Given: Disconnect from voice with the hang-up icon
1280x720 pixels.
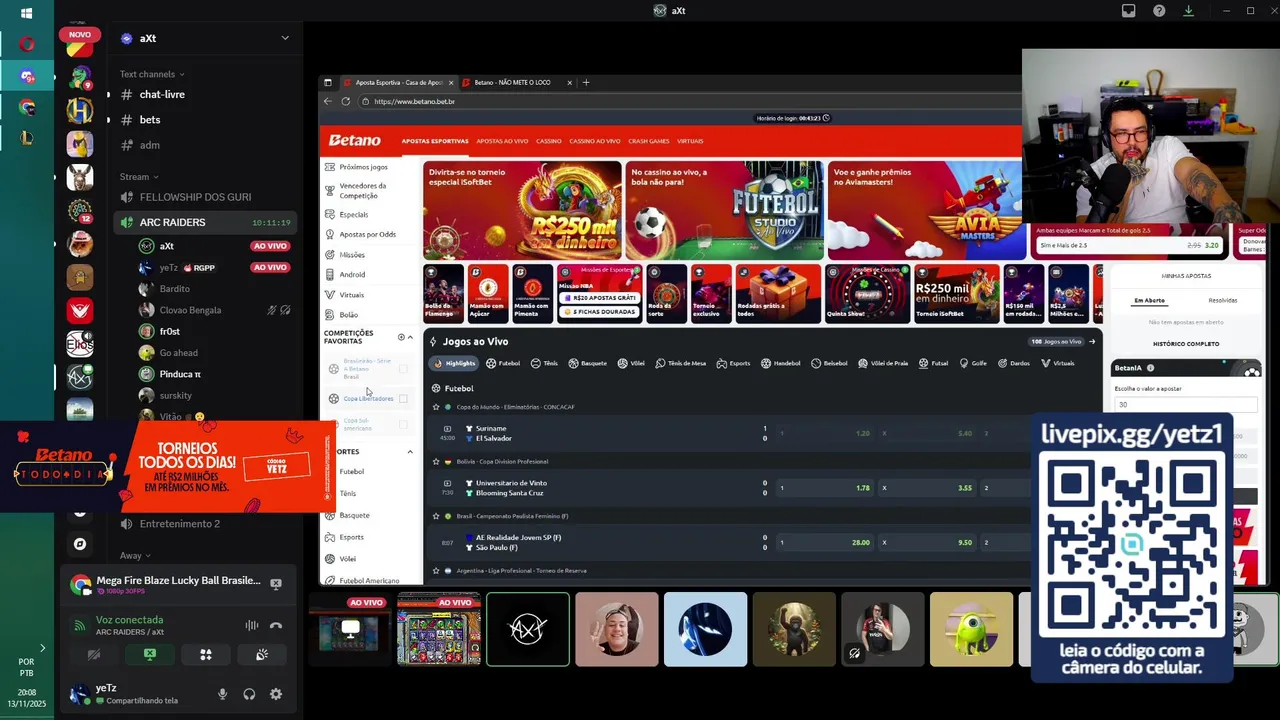Looking at the screenshot, I should (276, 626).
